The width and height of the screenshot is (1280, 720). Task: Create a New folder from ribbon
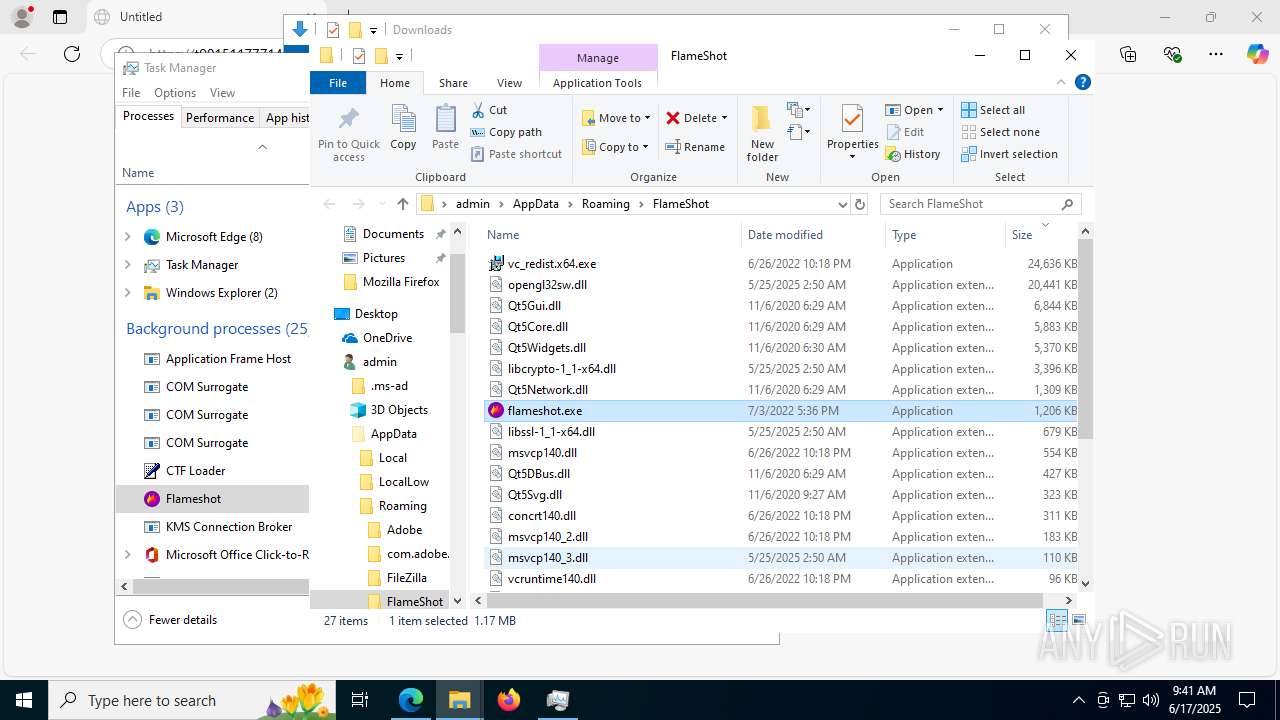click(762, 133)
